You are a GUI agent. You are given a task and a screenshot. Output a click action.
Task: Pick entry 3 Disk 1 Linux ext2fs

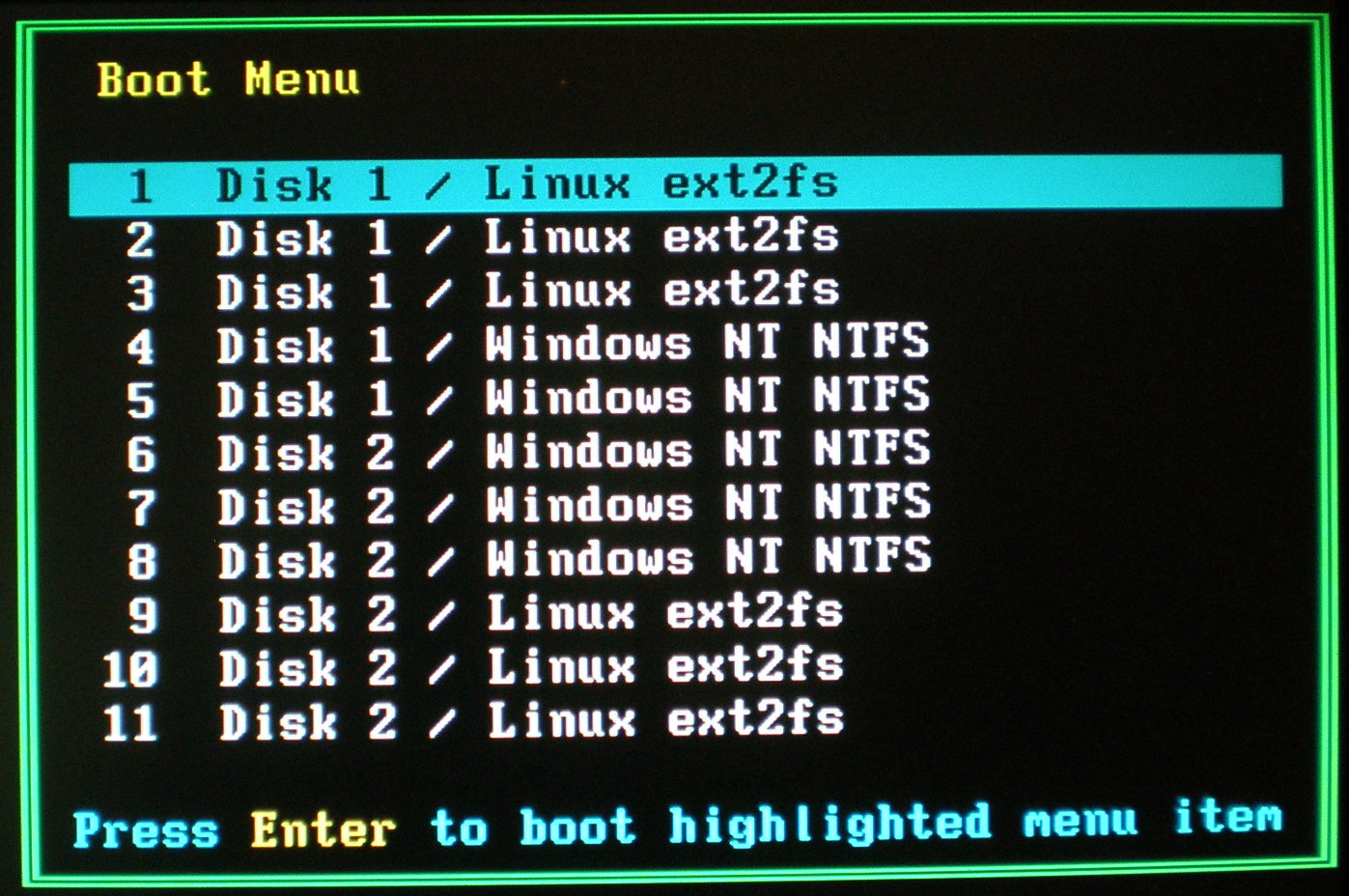pos(482,293)
